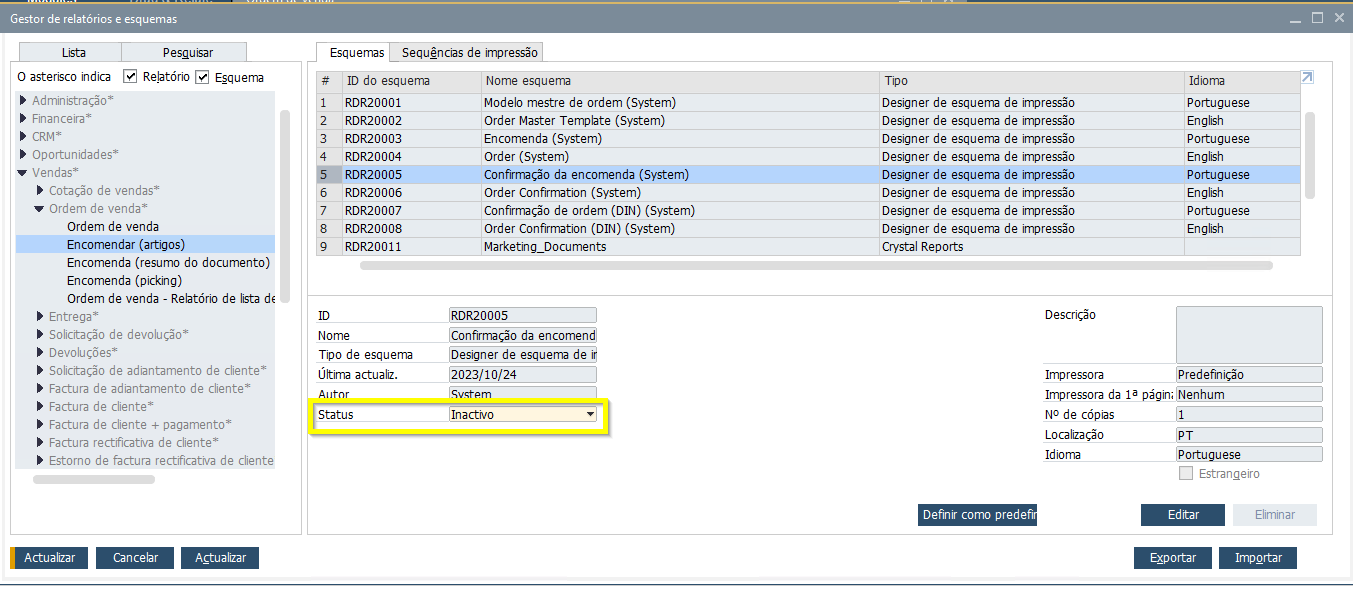Switch to Sequências de impressão tab

[469, 53]
